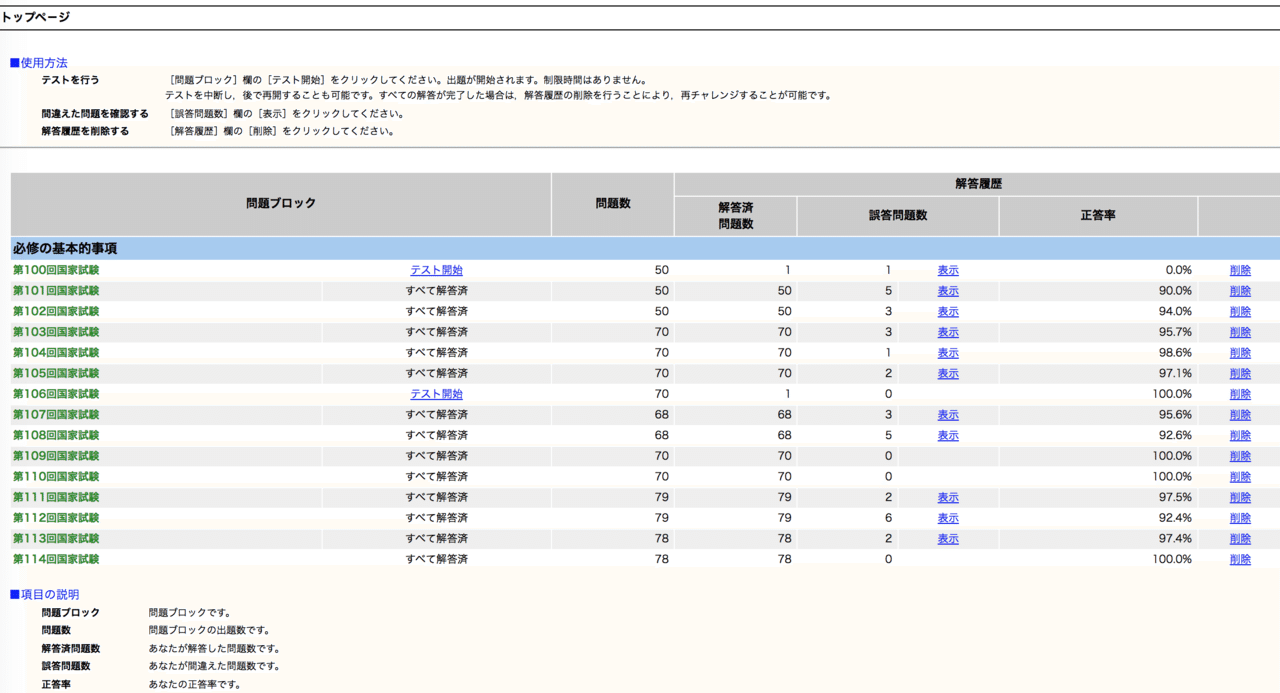Click the 98.6% accuracy value

pos(1174,353)
